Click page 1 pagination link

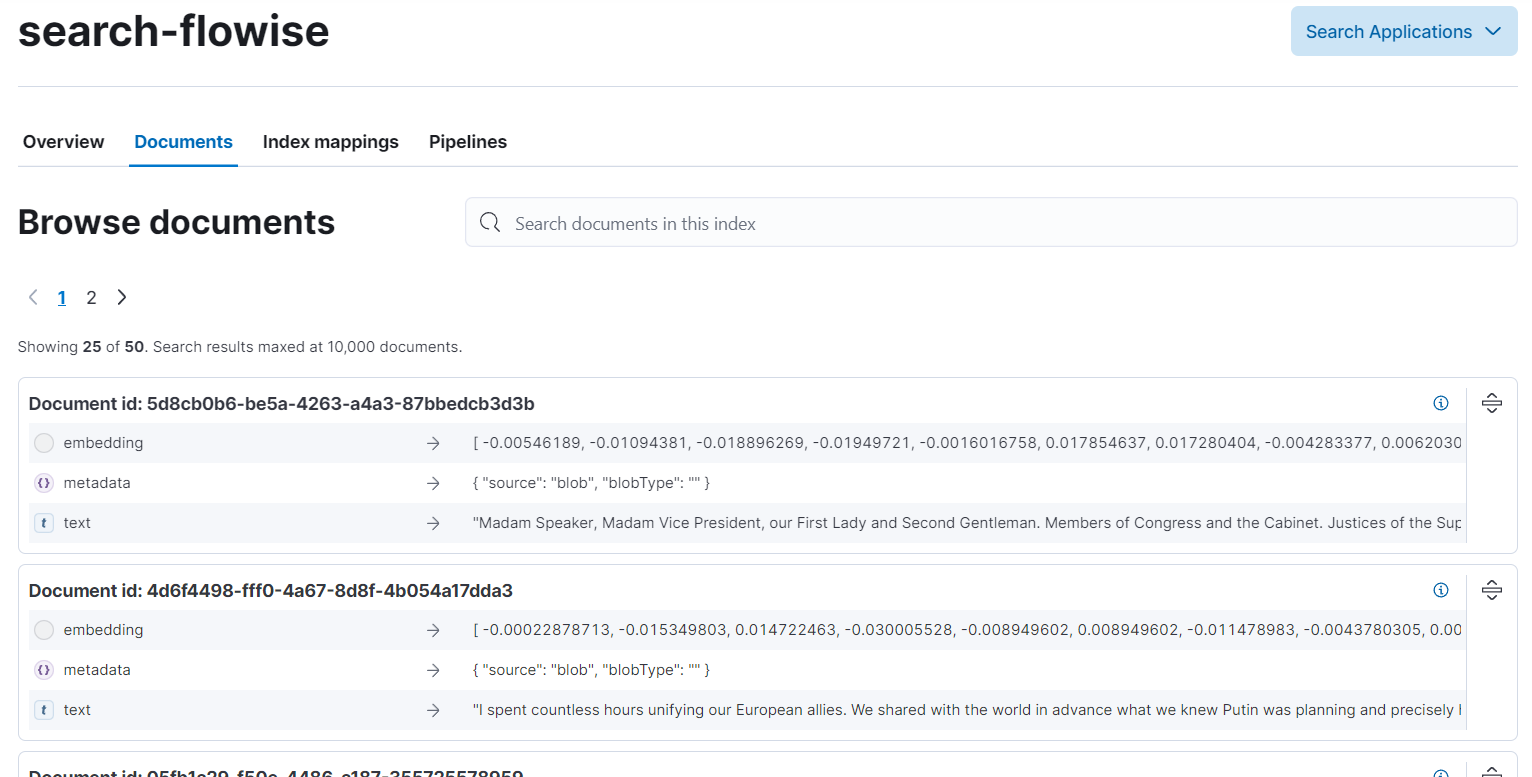62,298
